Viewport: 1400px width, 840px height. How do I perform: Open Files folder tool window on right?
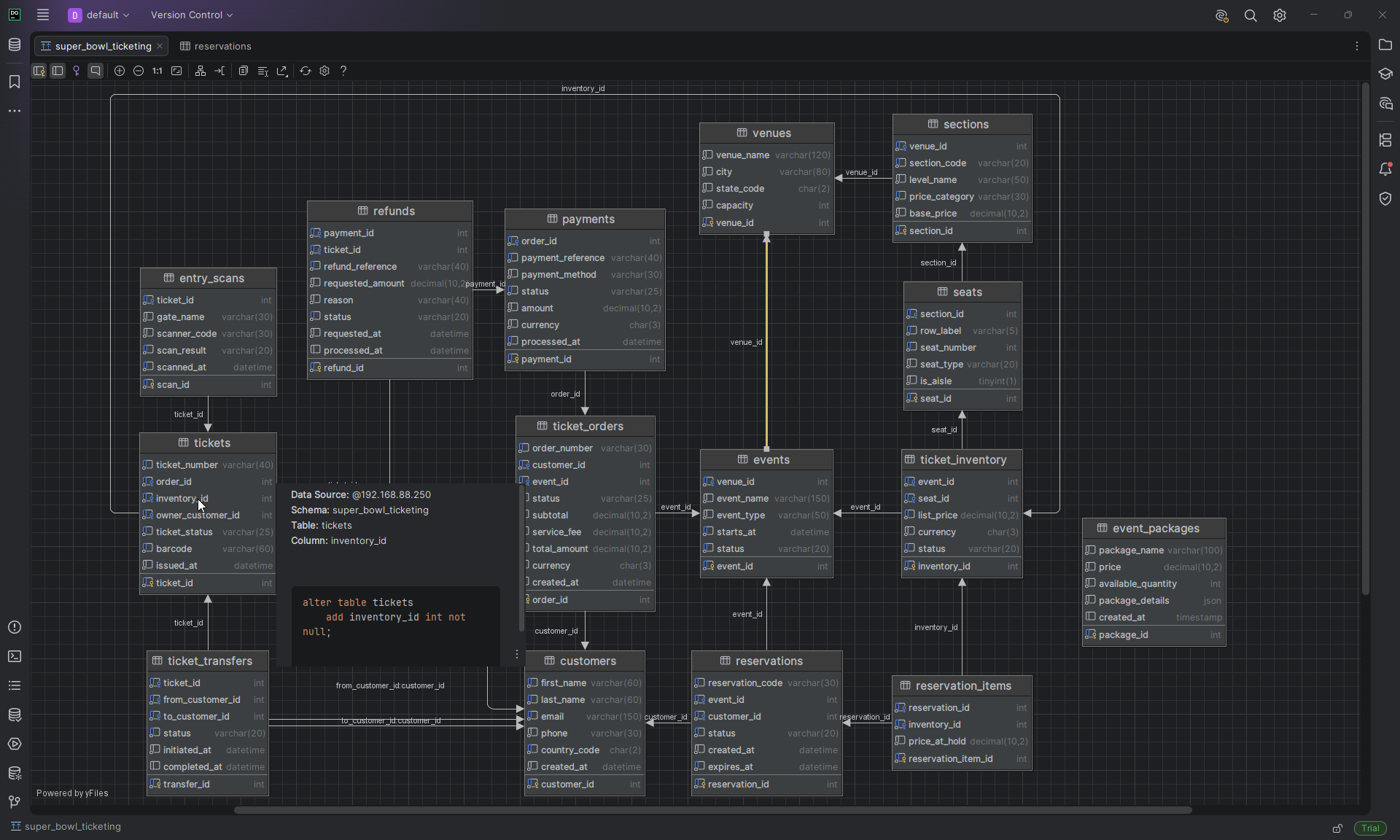point(1385,45)
